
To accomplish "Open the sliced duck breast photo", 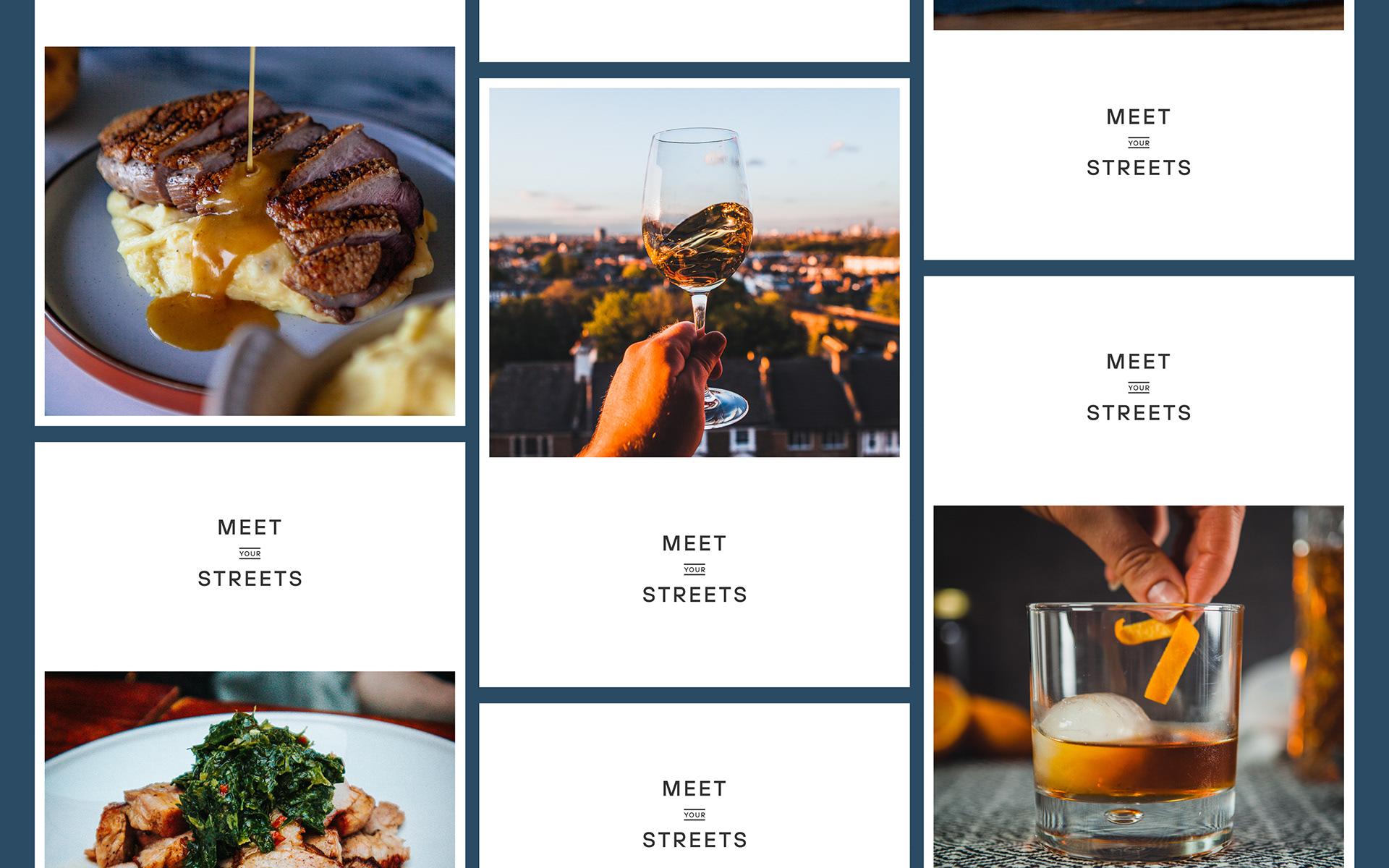I will (x=250, y=231).
